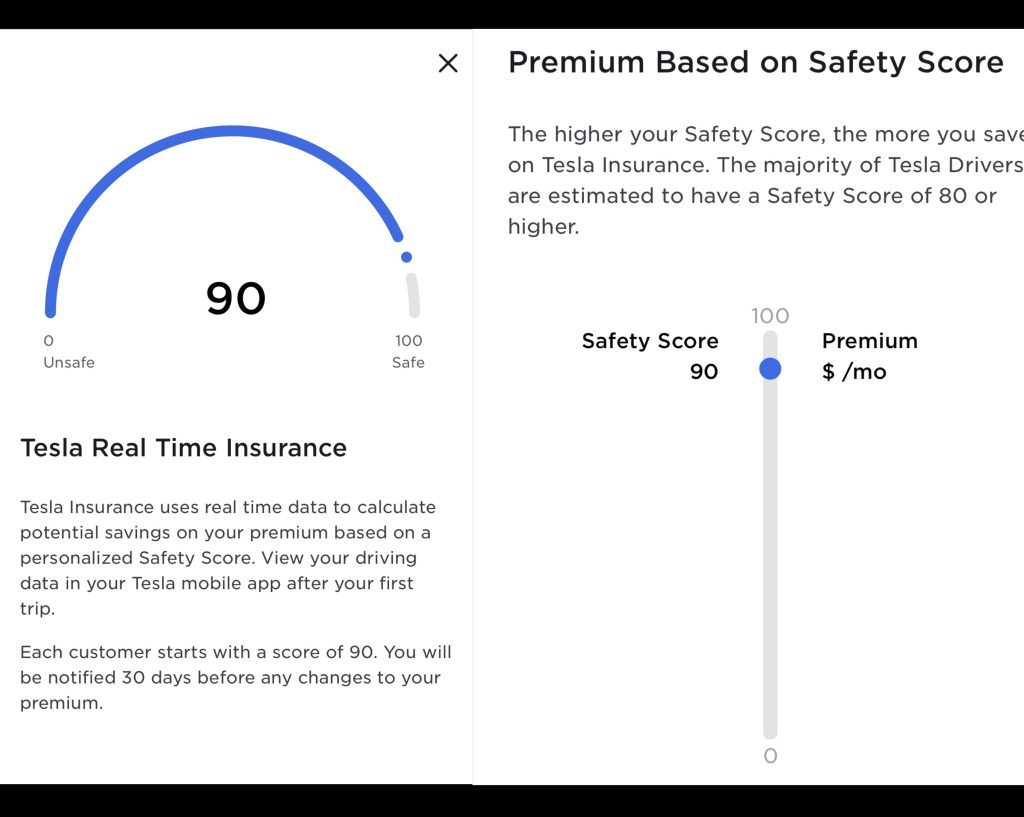Click the 100 label above the slider
Viewport: 1024px width, 817px height.
coord(770,315)
